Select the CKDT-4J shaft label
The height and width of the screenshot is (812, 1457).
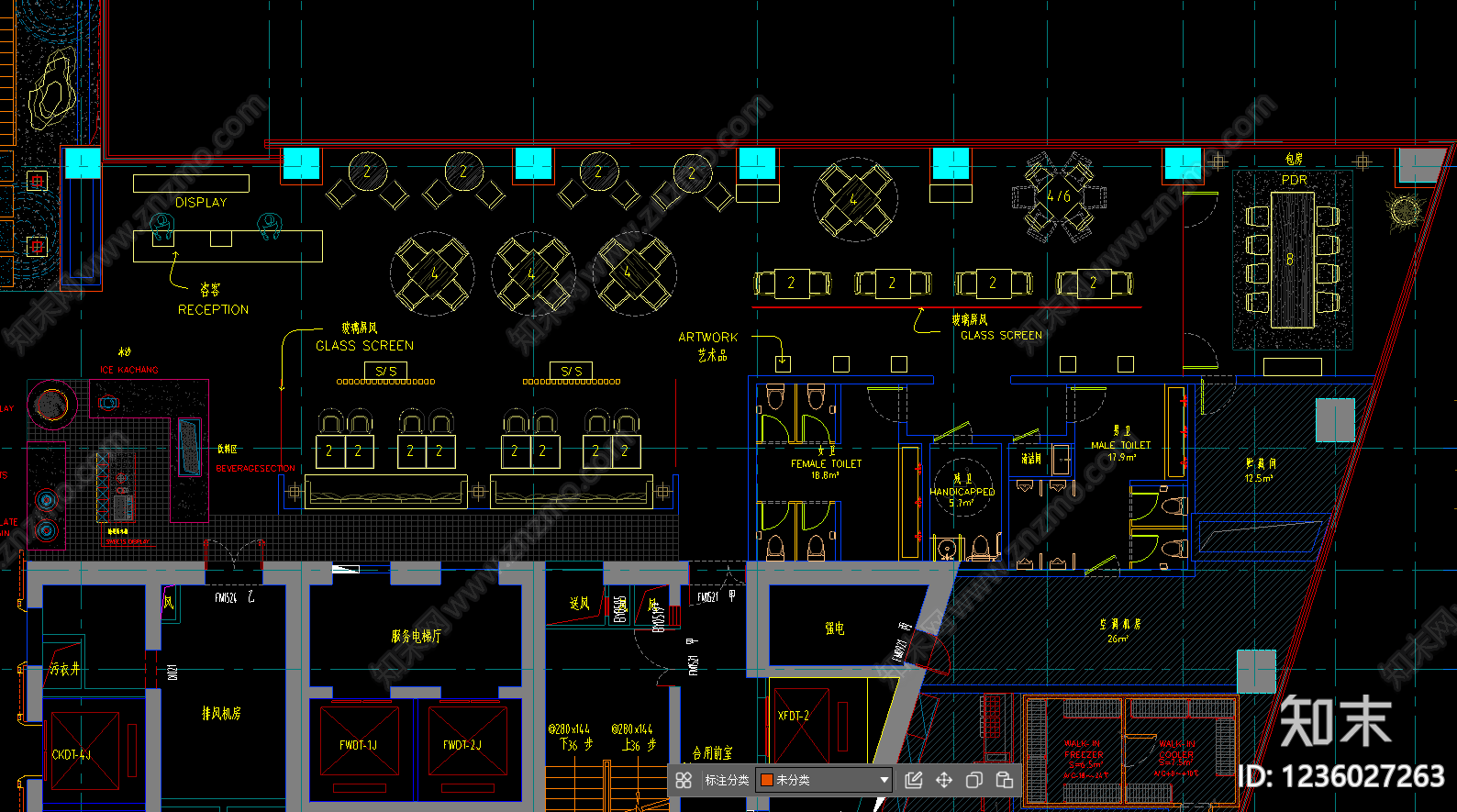[72, 755]
